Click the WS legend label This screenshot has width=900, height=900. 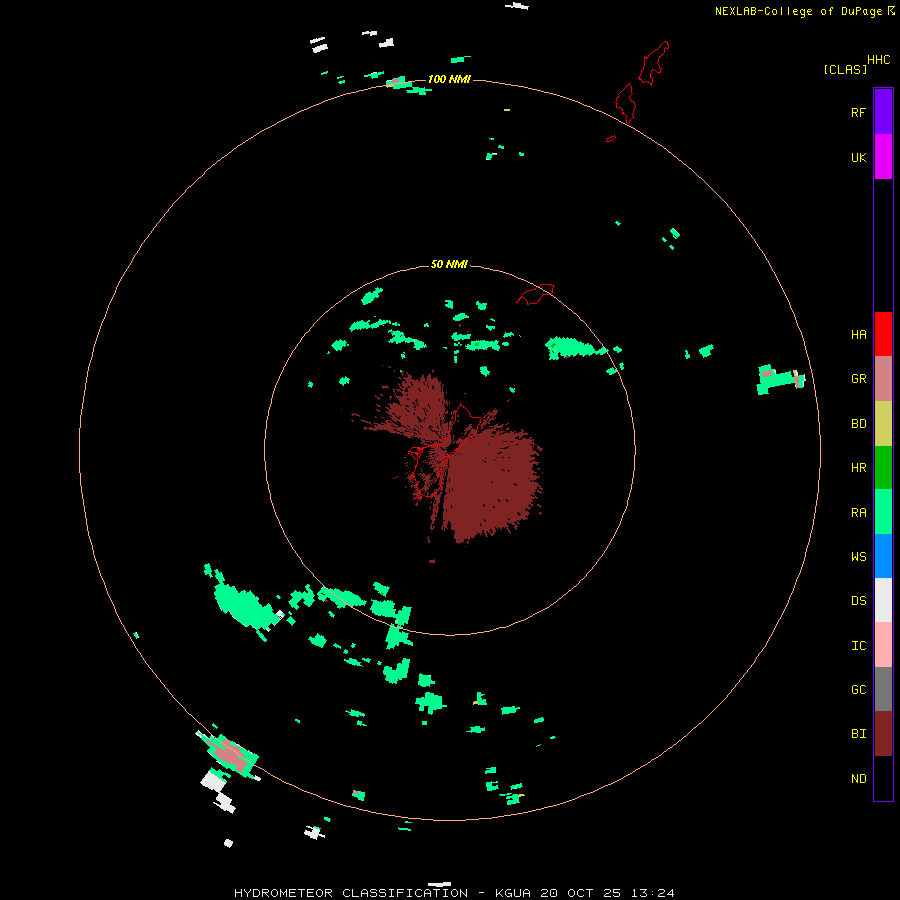pos(858,556)
